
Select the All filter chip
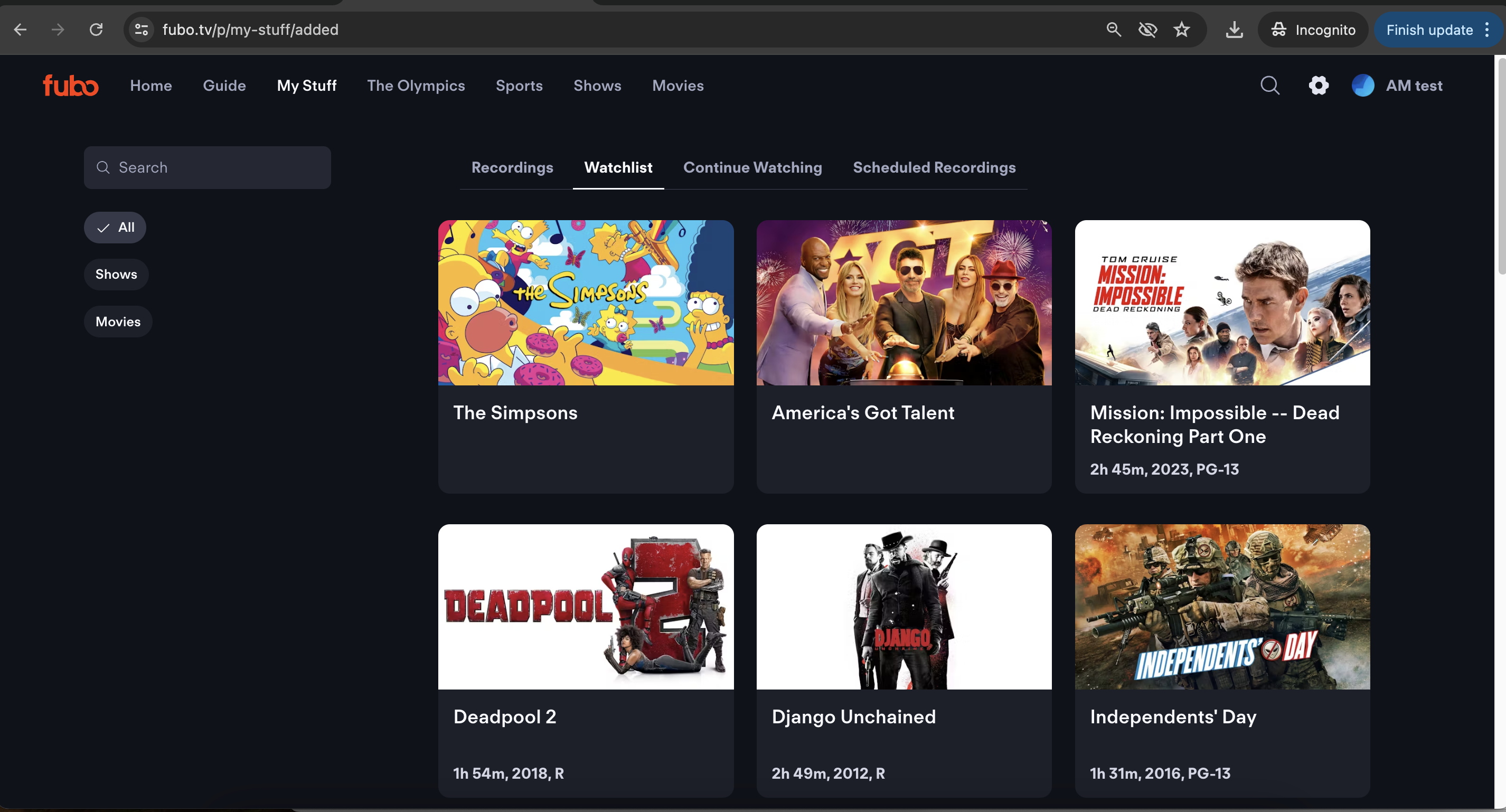(115, 228)
